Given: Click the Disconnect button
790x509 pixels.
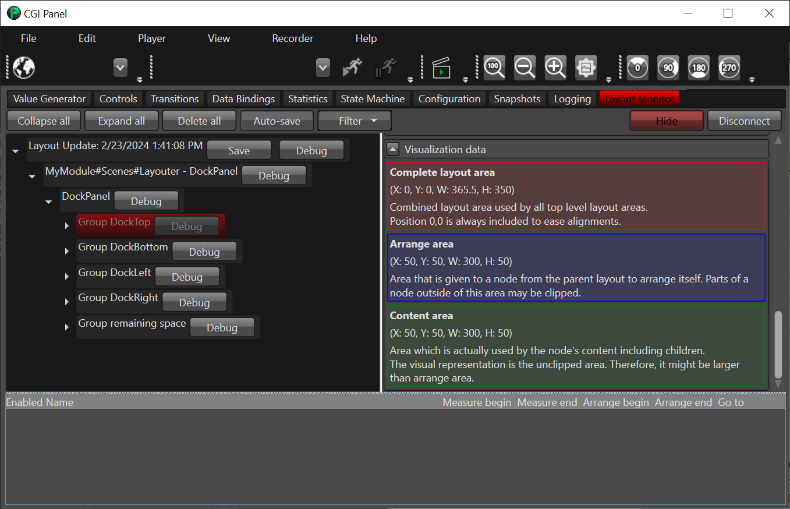Looking at the screenshot, I should coord(744,121).
